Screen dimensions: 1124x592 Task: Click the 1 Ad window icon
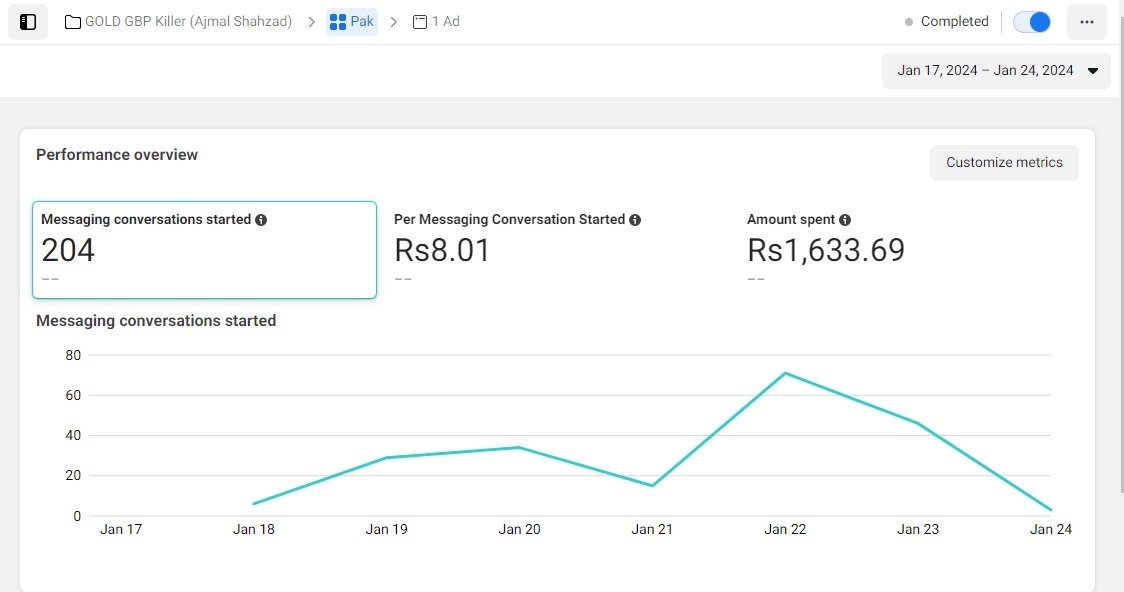click(420, 22)
